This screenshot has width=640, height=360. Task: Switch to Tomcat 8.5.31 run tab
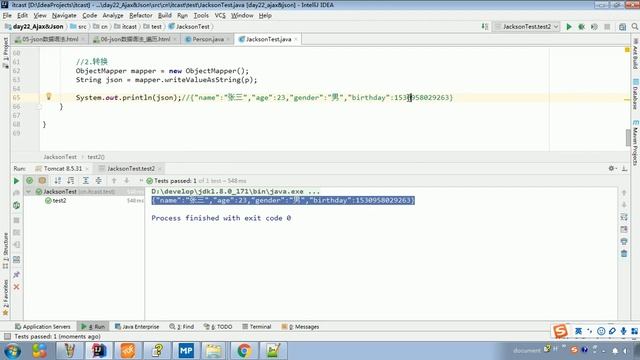coord(62,169)
